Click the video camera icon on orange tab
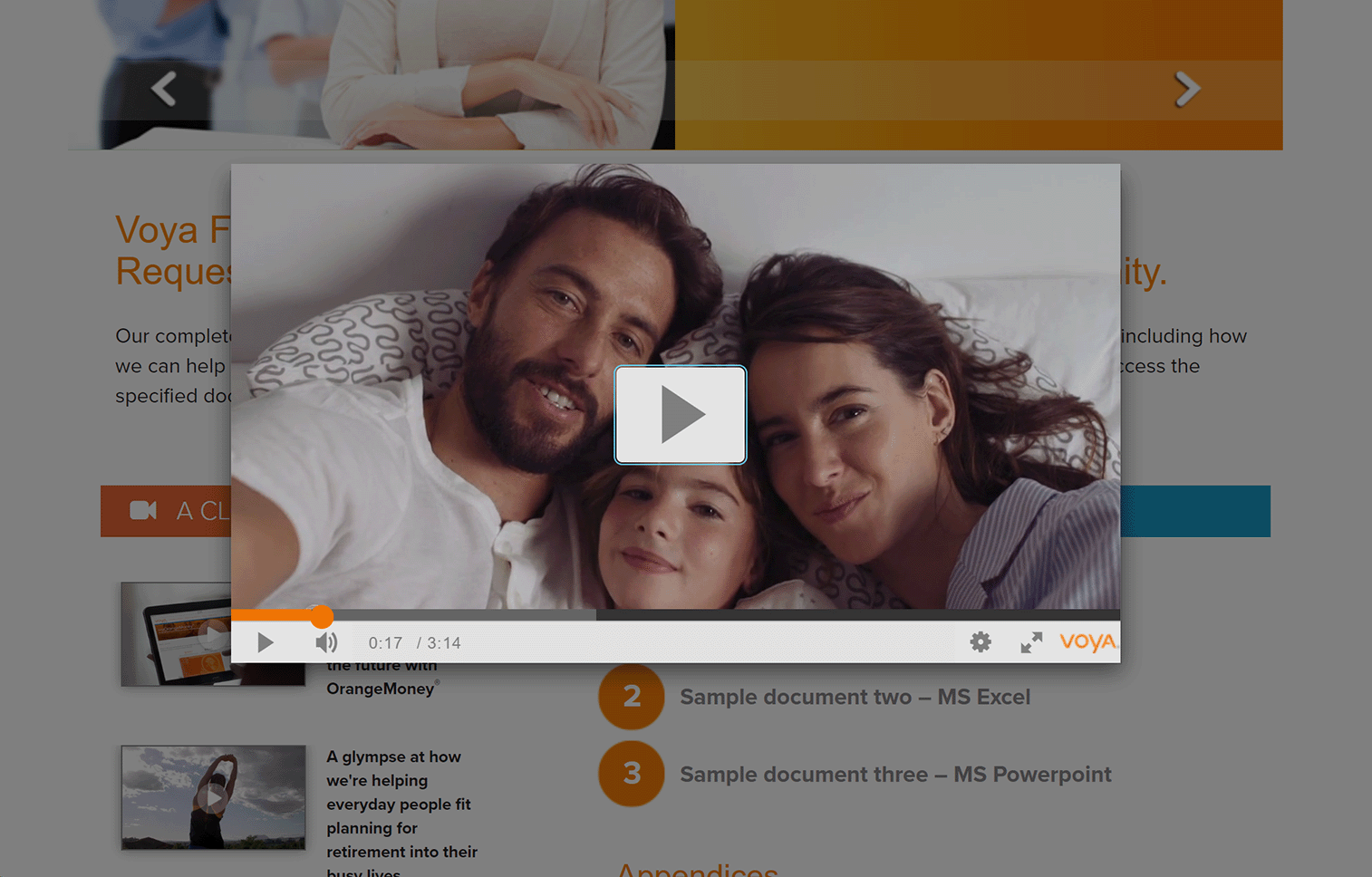This screenshot has width=1372, height=877. point(143,511)
